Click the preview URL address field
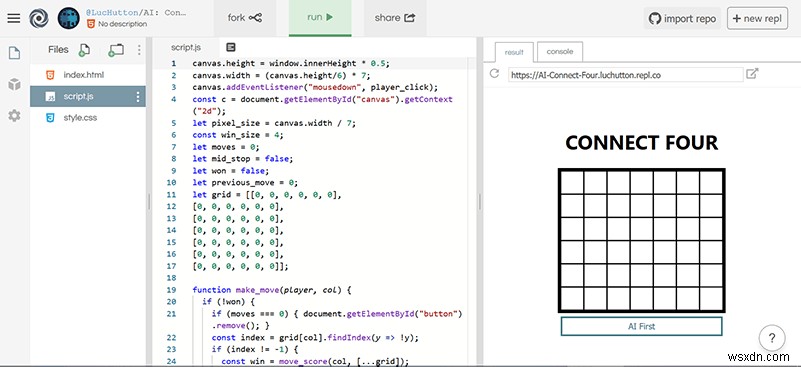Image resolution: width=801 pixels, height=367 pixels. 625,75
